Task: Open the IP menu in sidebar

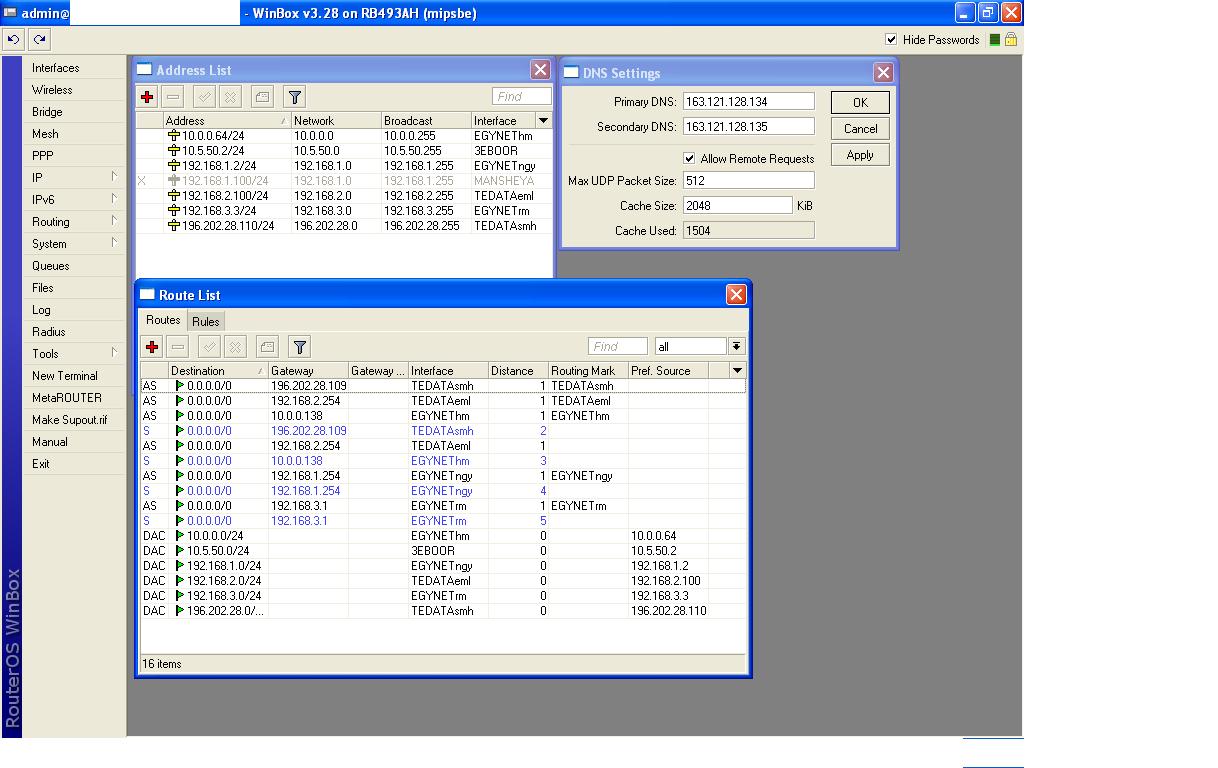Action: point(38,178)
